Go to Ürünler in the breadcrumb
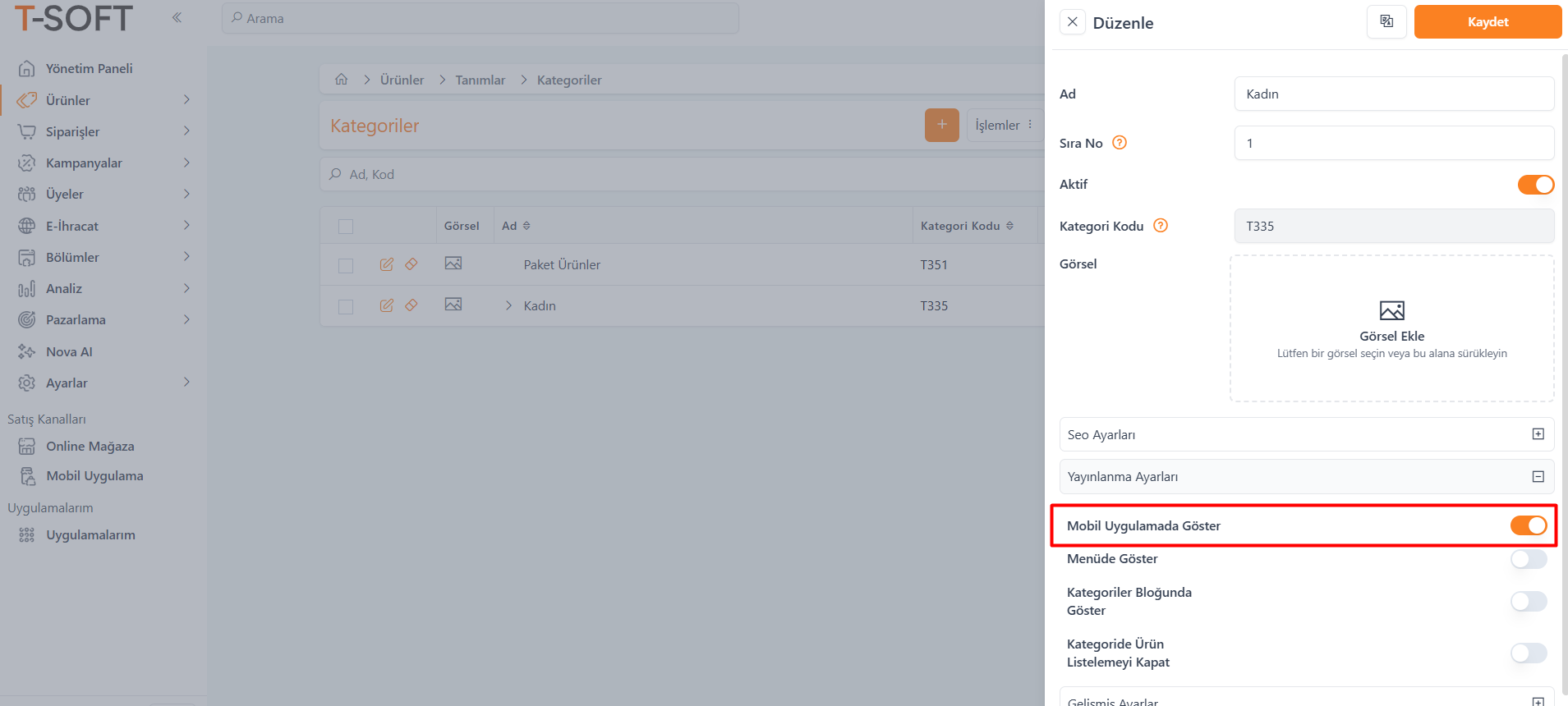This screenshot has width=1568, height=706. 402,80
